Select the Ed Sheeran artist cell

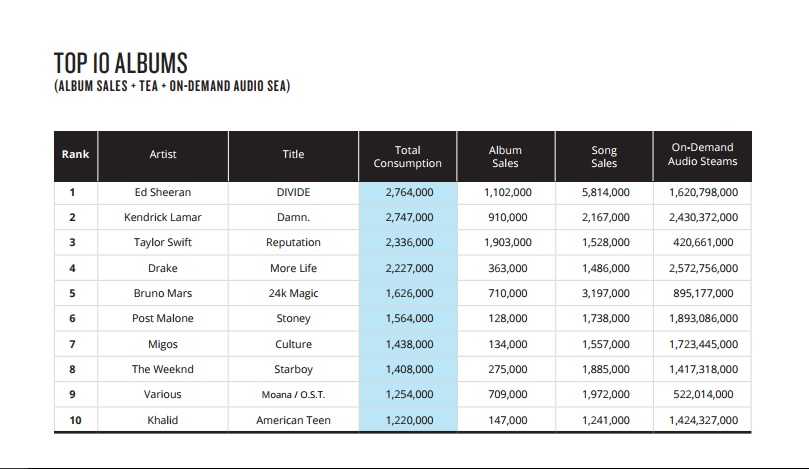pos(163,192)
